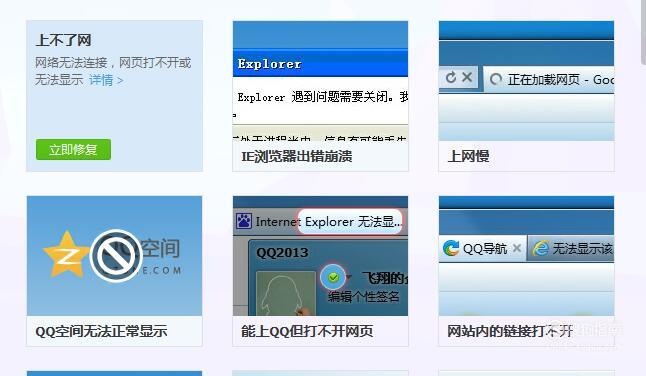Click the prohibited circle icon on QQ空间
Viewport: 646px width, 376px height.
pos(115,255)
